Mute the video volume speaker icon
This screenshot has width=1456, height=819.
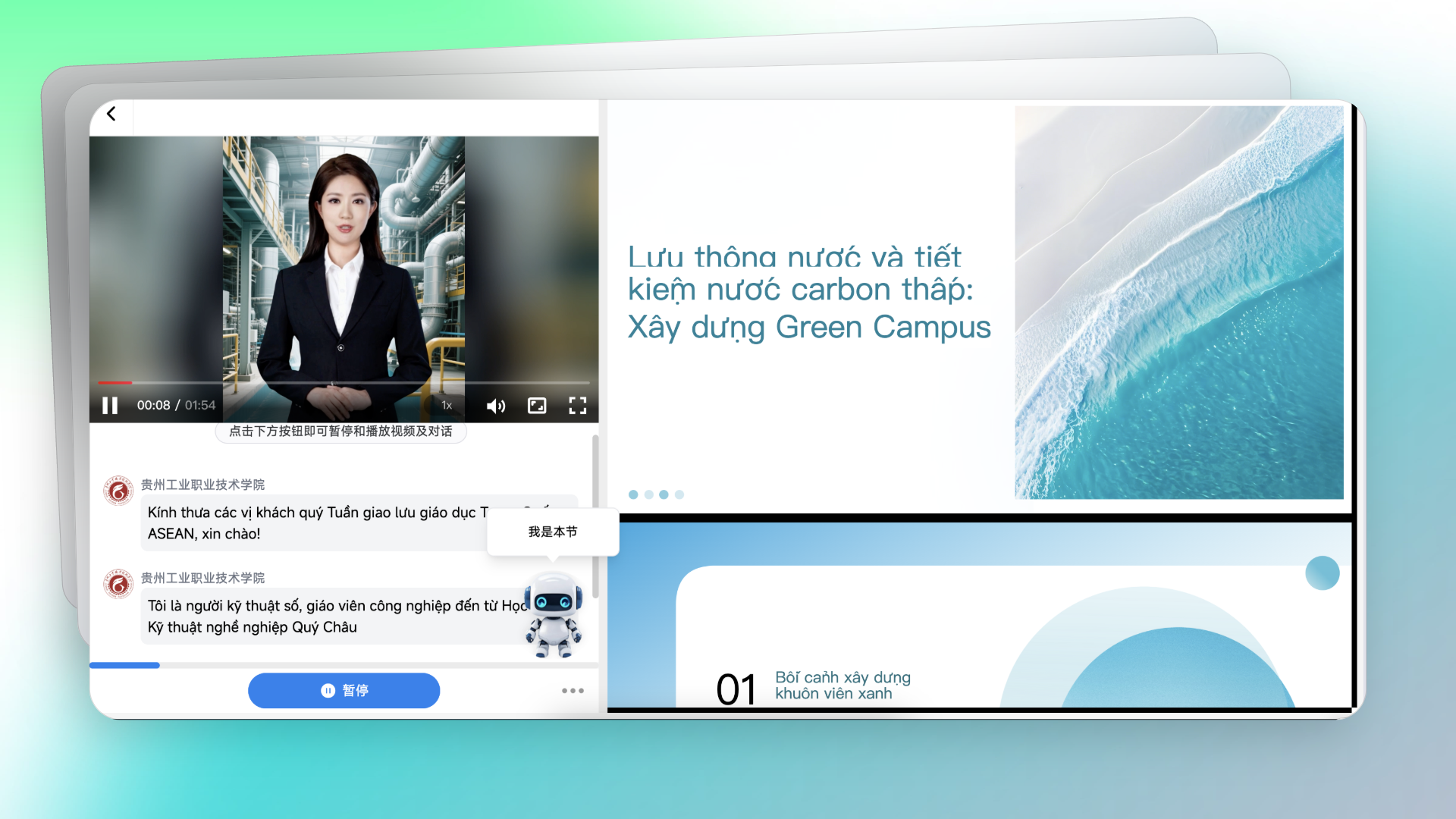coord(495,406)
